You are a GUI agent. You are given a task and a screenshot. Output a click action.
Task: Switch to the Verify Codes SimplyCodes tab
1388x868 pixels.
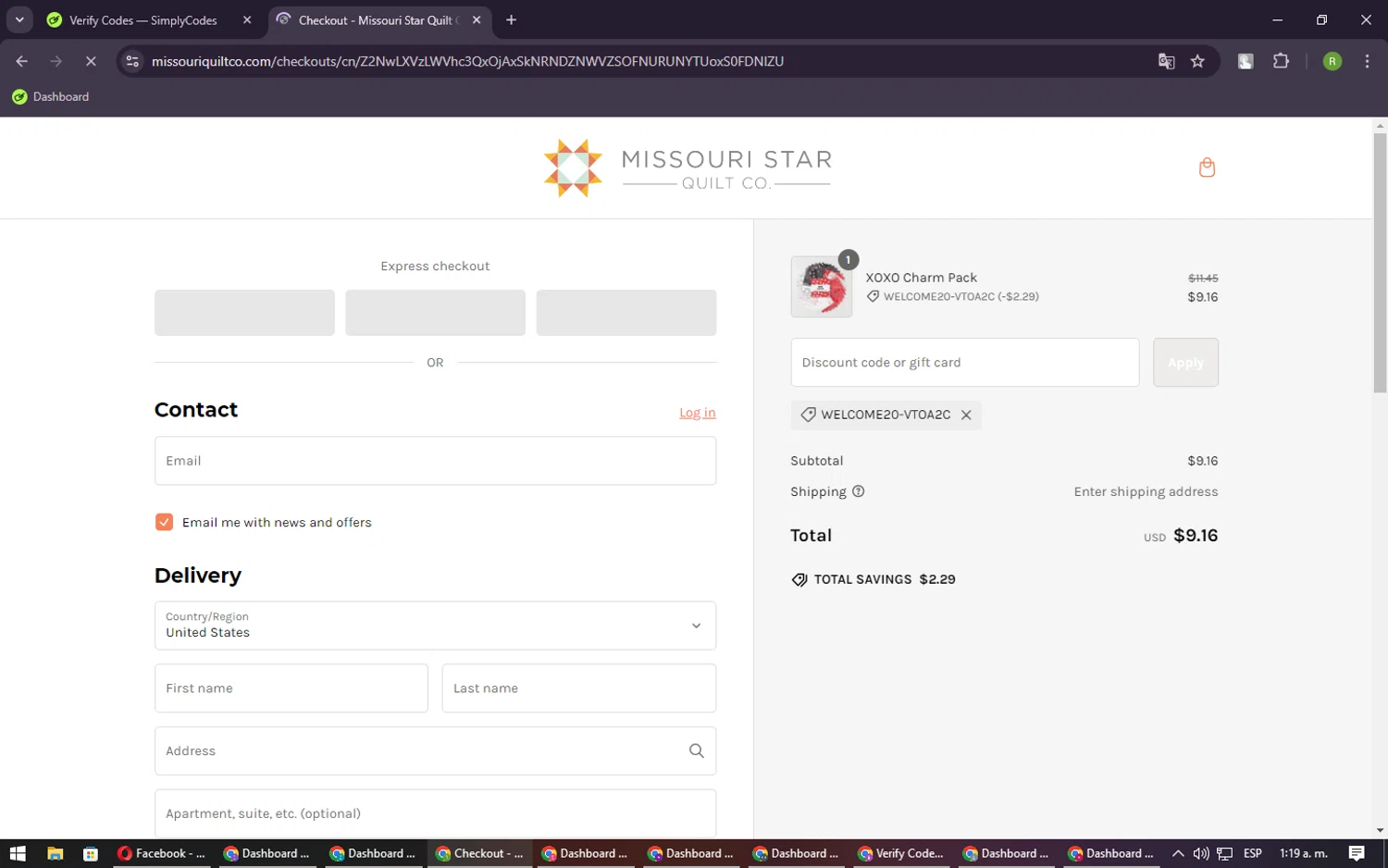tap(143, 19)
